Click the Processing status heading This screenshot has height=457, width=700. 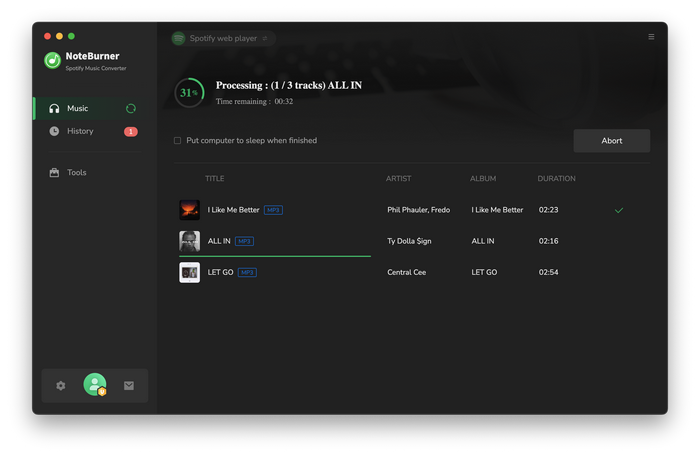coord(289,85)
